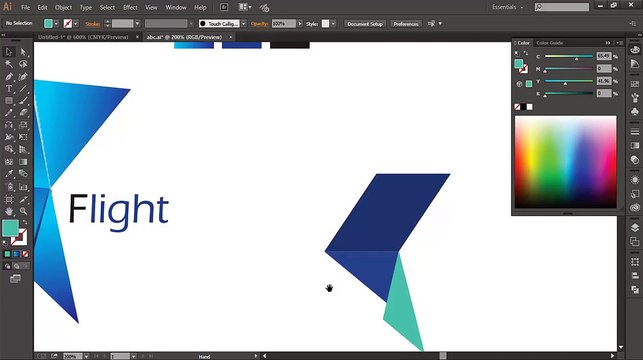The image size is (643, 360).
Task: Collapse the Color panel with double arrows
Action: point(608,43)
